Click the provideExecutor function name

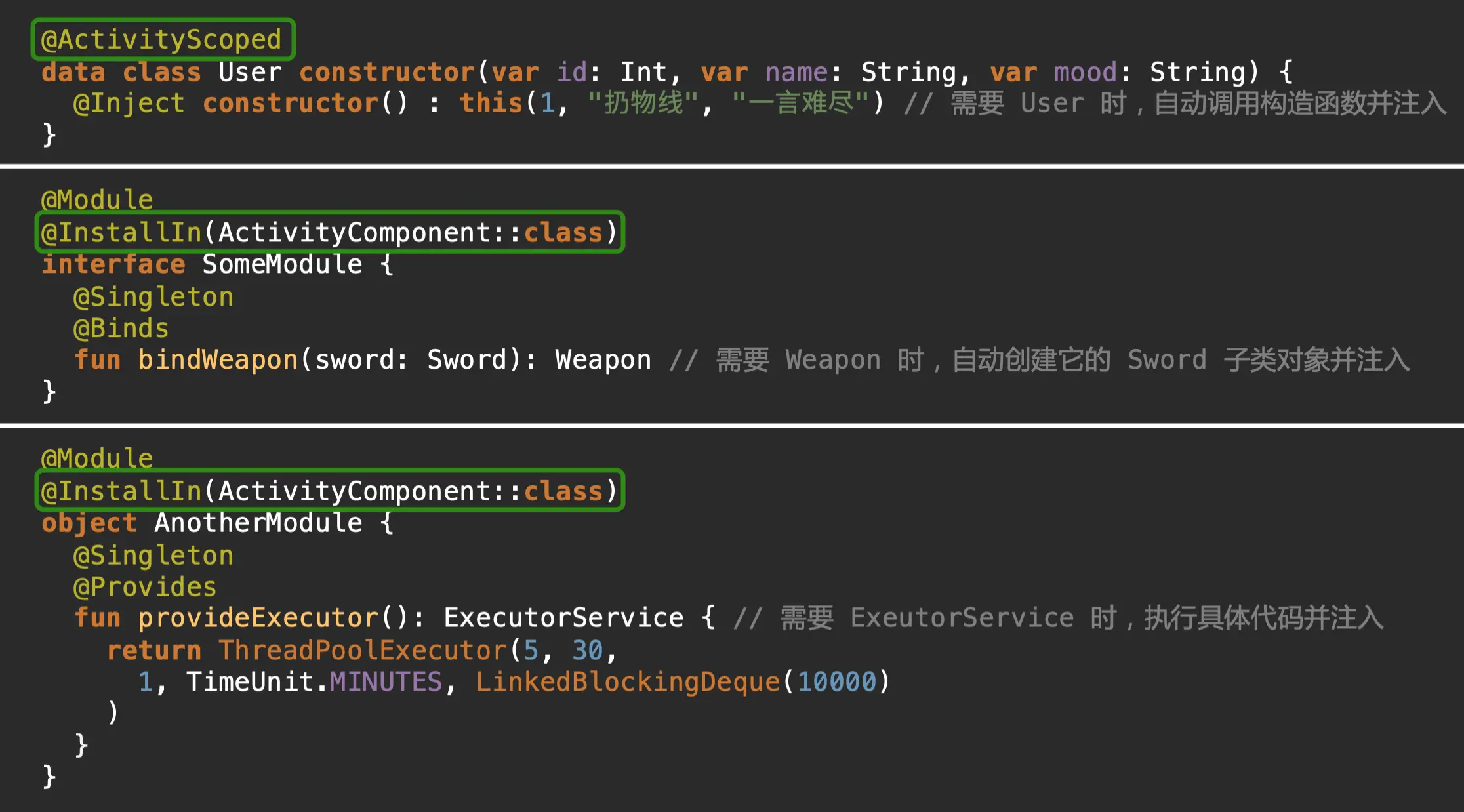pos(258,618)
